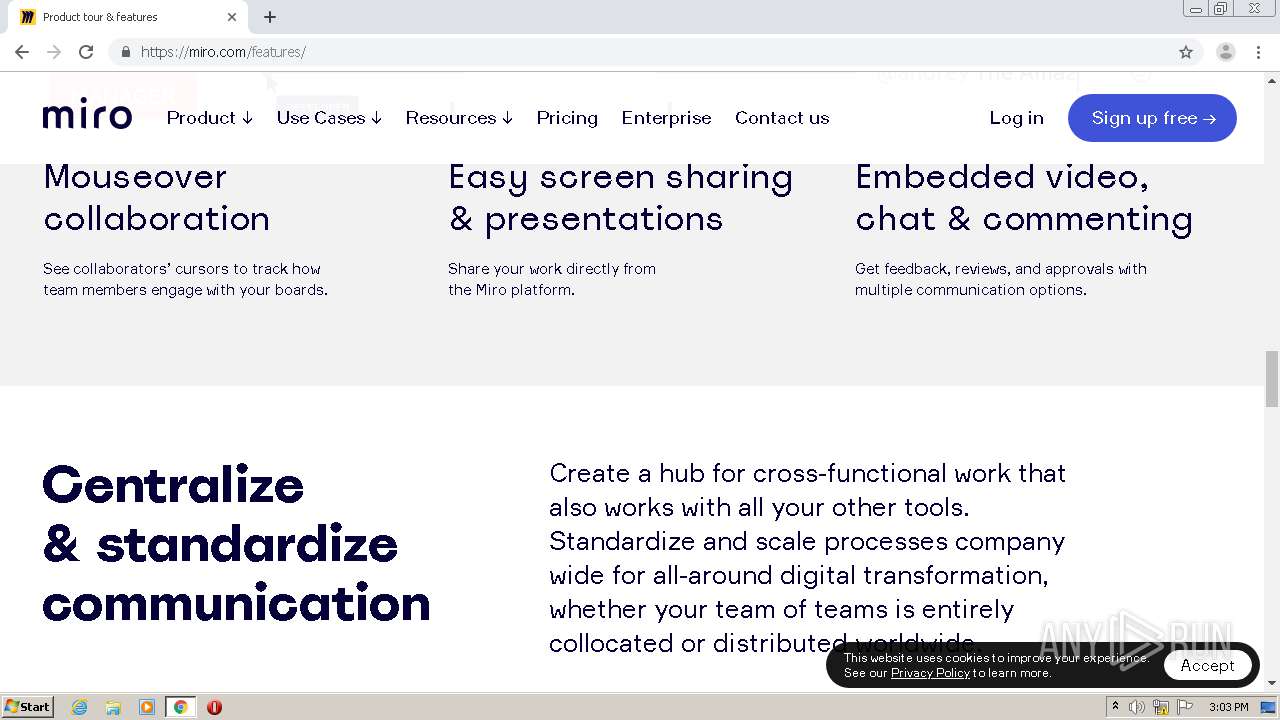Viewport: 1280px width, 720px height.
Task: Click the Mouseover collaboration heading
Action: [157, 198]
